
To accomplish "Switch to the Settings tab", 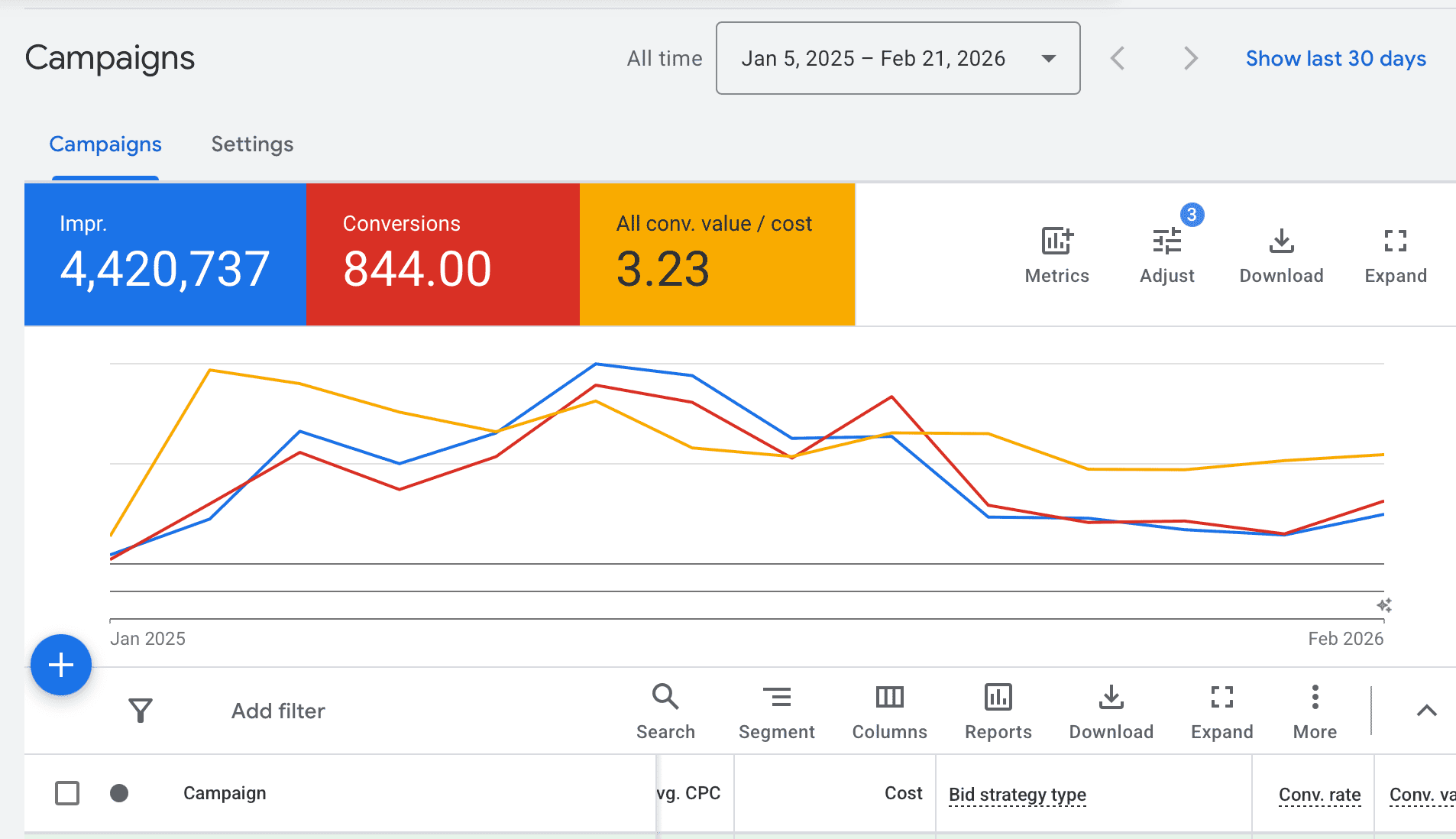I will tap(252, 144).
